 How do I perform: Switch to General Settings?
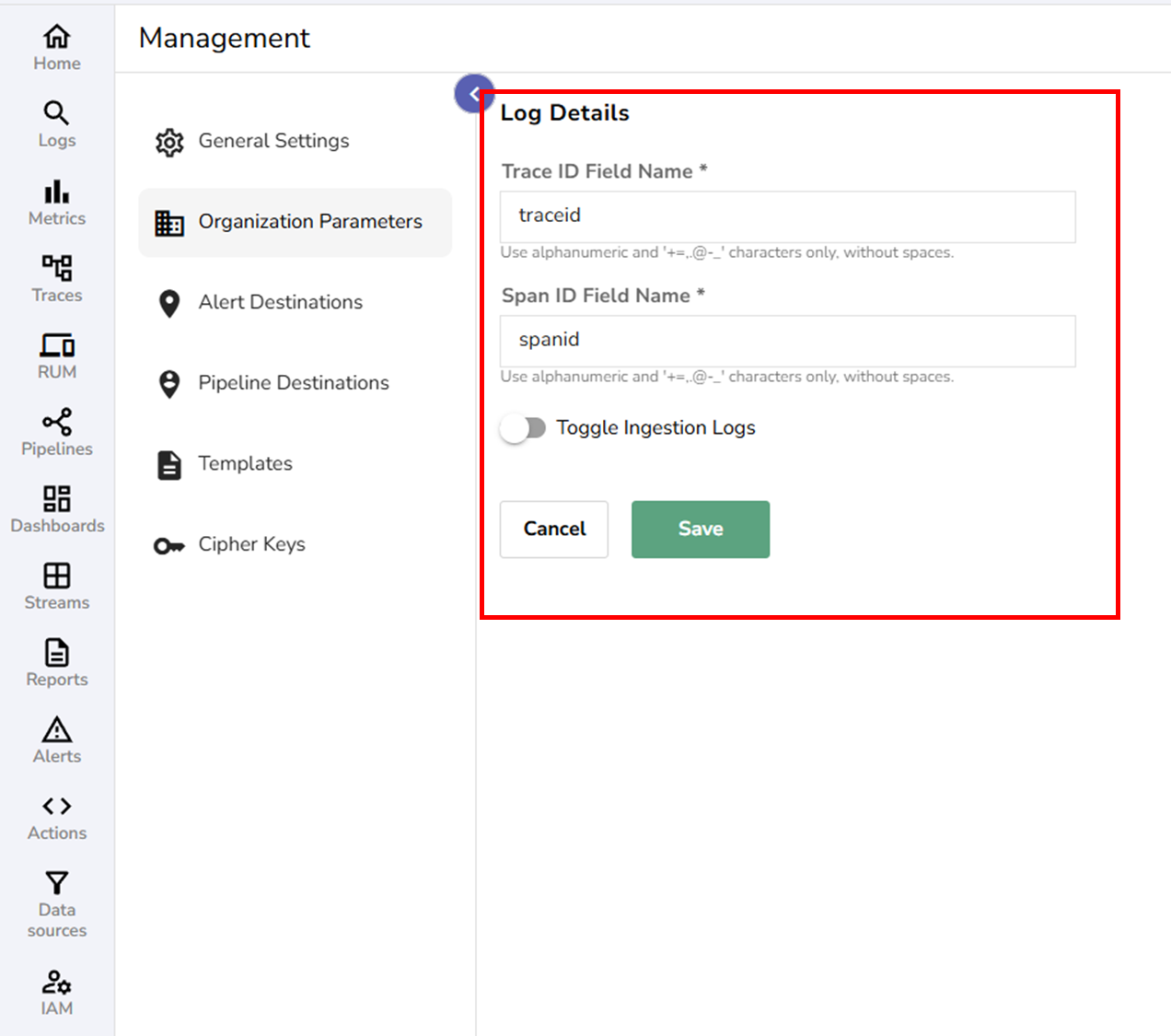(272, 141)
